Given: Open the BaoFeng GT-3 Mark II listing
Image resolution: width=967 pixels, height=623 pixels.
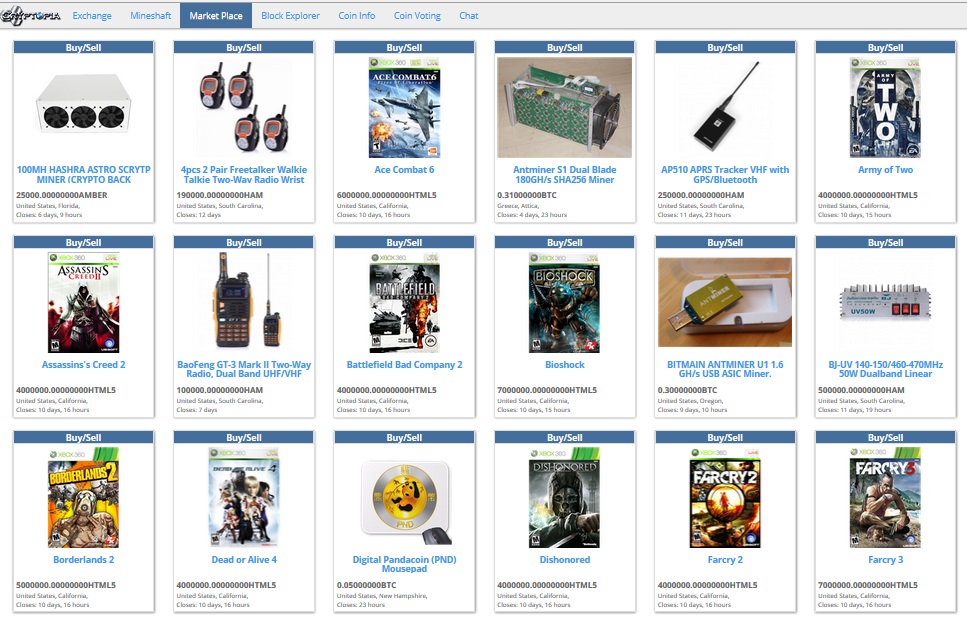Looking at the screenshot, I should click(x=244, y=369).
